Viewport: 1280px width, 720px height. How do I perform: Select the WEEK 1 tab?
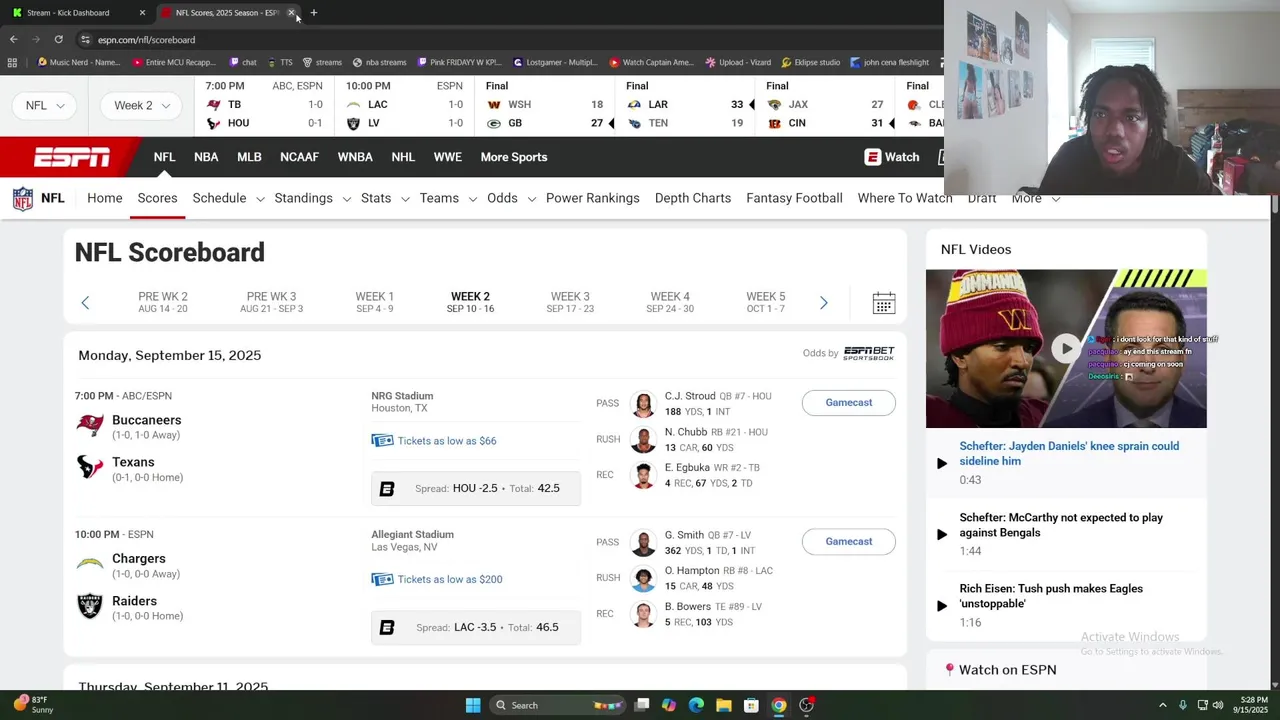point(375,302)
